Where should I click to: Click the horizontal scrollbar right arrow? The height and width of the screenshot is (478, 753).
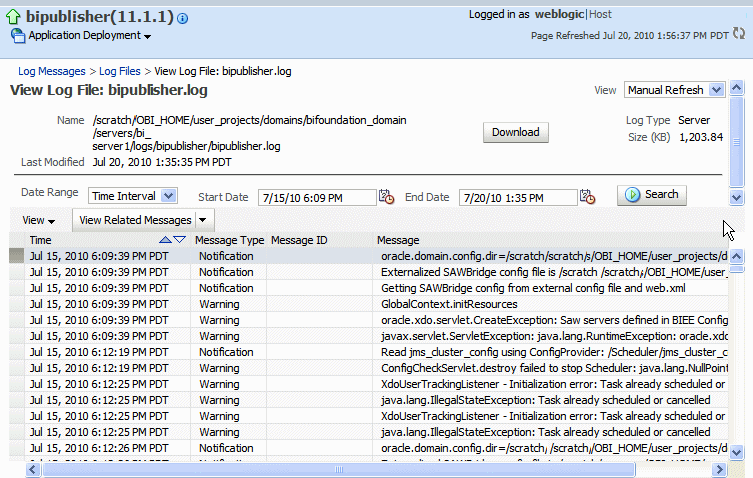(x=719, y=469)
